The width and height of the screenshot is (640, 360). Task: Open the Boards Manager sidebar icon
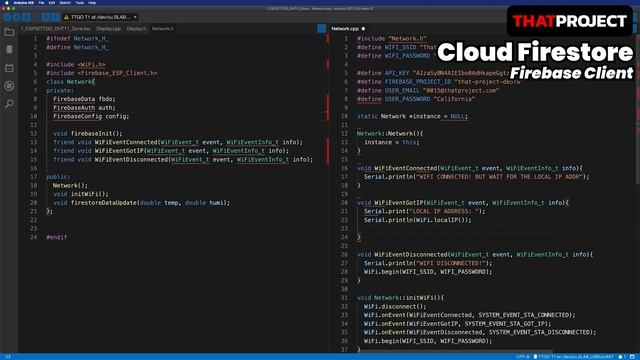9,49
